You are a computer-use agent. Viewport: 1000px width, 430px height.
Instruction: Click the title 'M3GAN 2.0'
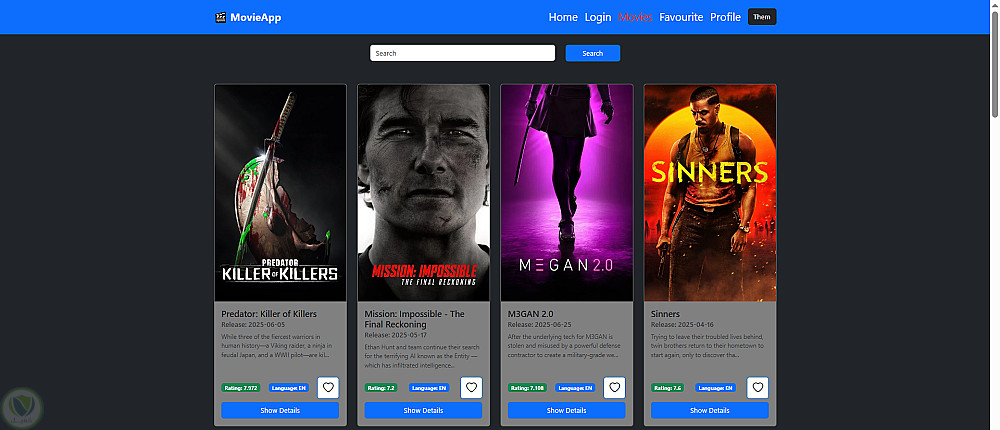(531, 314)
